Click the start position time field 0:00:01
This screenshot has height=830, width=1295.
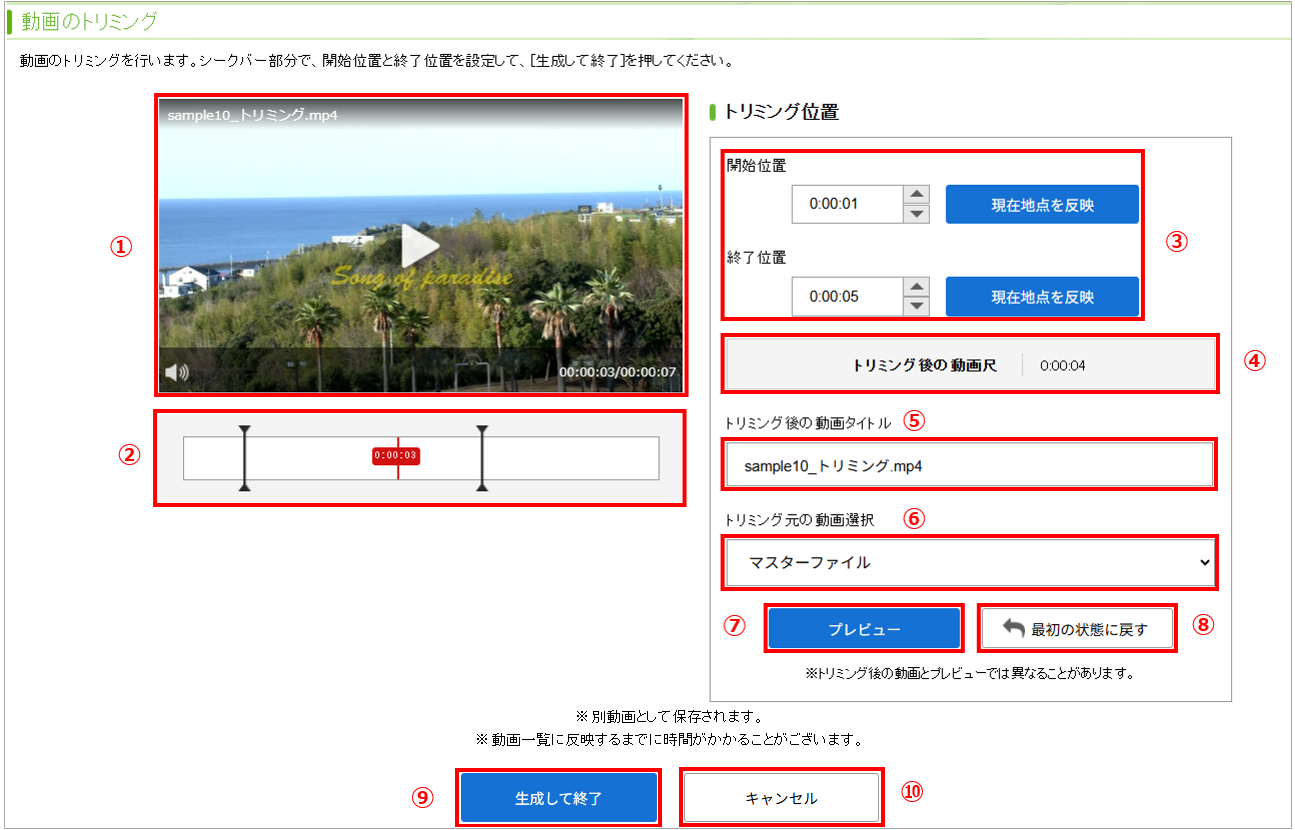(847, 204)
